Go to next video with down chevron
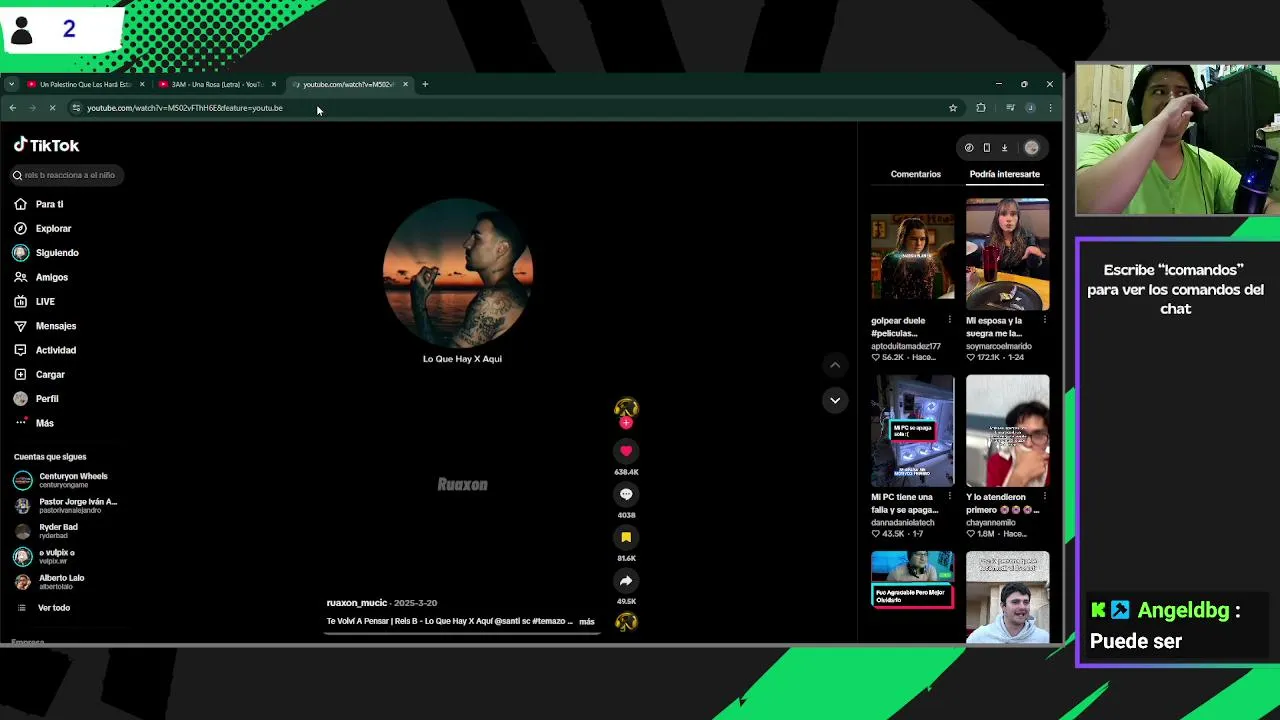Screen dimensions: 1280x720 (835, 400)
